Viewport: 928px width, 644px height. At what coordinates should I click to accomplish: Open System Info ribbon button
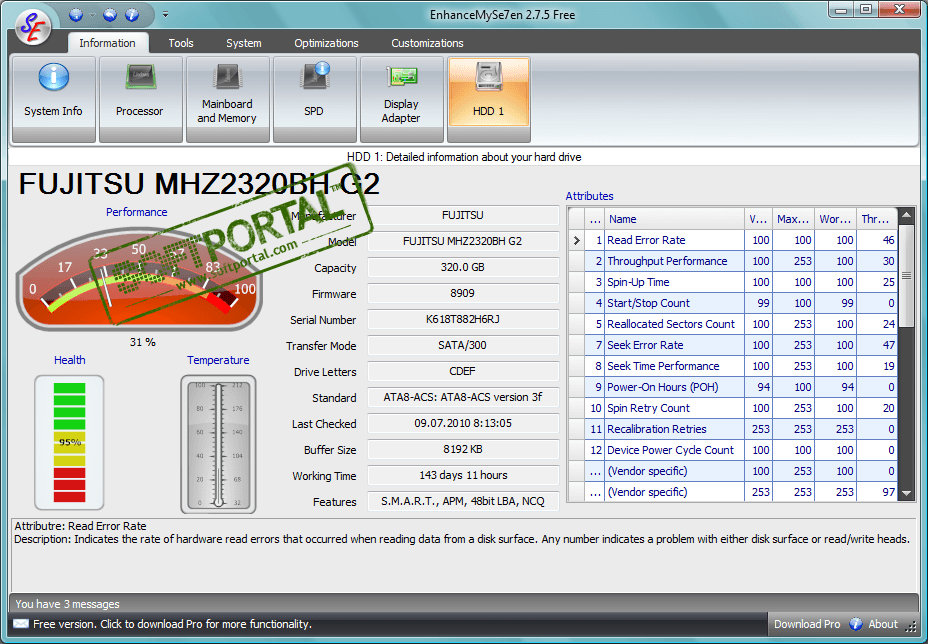[x=53, y=99]
